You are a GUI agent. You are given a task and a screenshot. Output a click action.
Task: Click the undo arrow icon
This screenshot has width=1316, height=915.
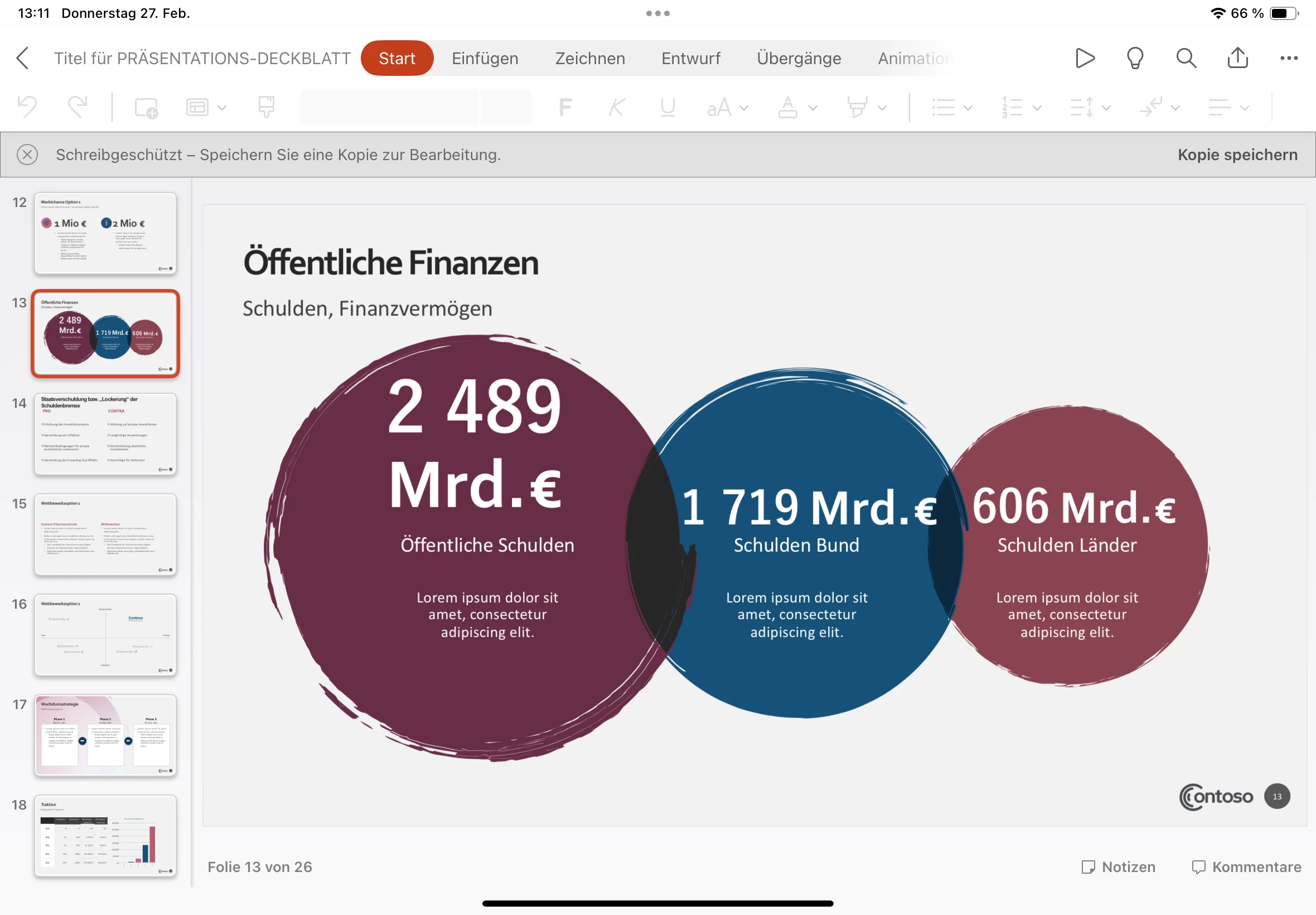[x=27, y=107]
